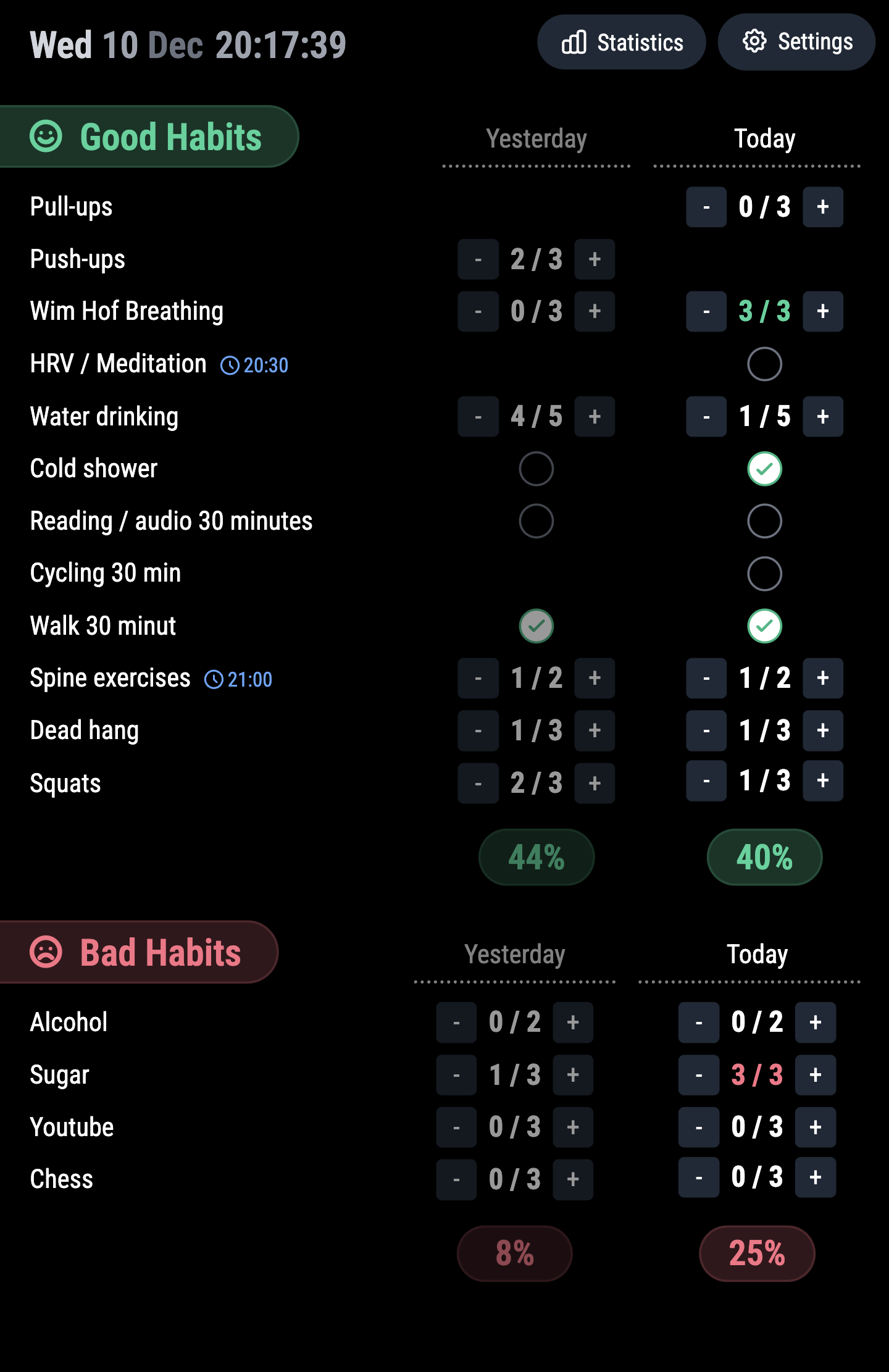The image size is (889, 1372).
Task: Increment Push-ups count for Yesterday
Action: tap(594, 259)
